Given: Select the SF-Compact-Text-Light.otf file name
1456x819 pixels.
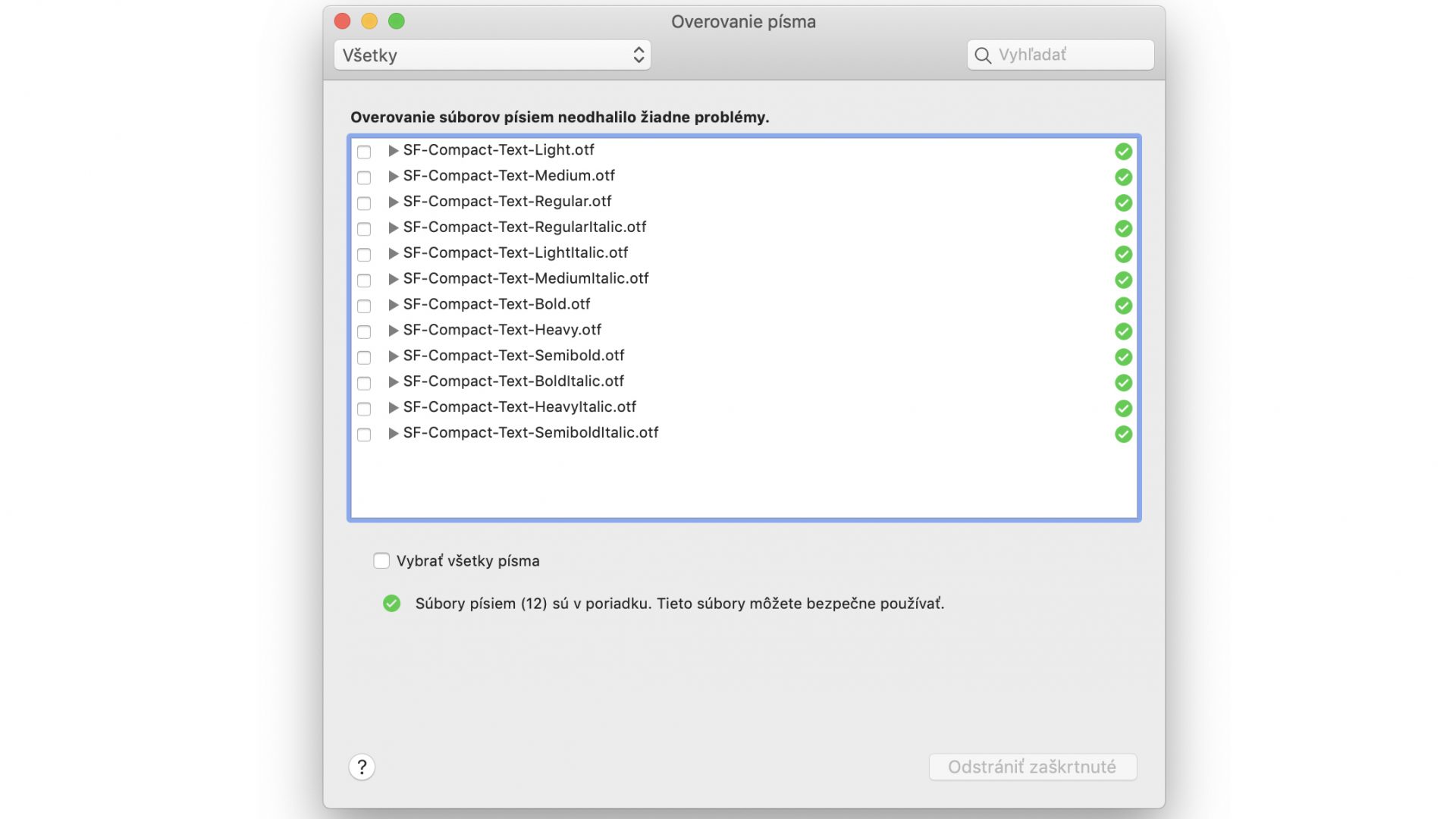Looking at the screenshot, I should pos(498,150).
